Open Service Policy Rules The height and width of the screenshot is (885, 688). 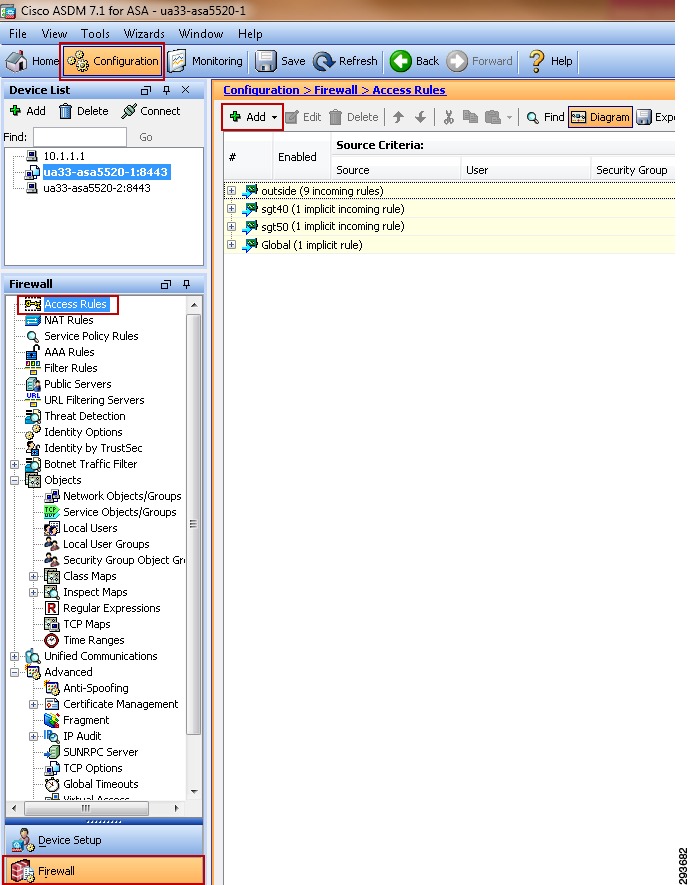pyautogui.click(x=91, y=336)
